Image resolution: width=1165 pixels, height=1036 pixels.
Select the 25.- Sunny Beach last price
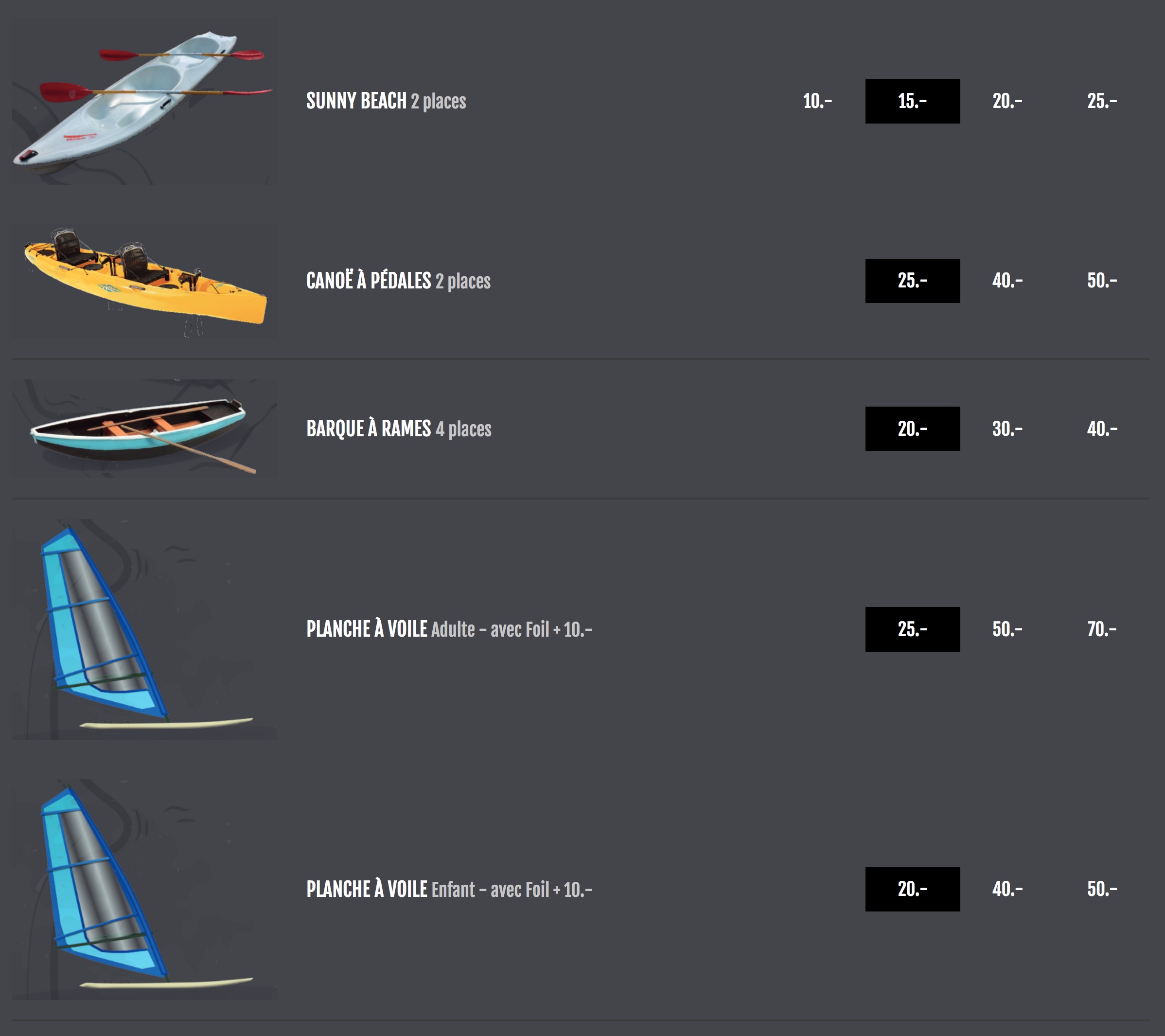[x=1102, y=101]
